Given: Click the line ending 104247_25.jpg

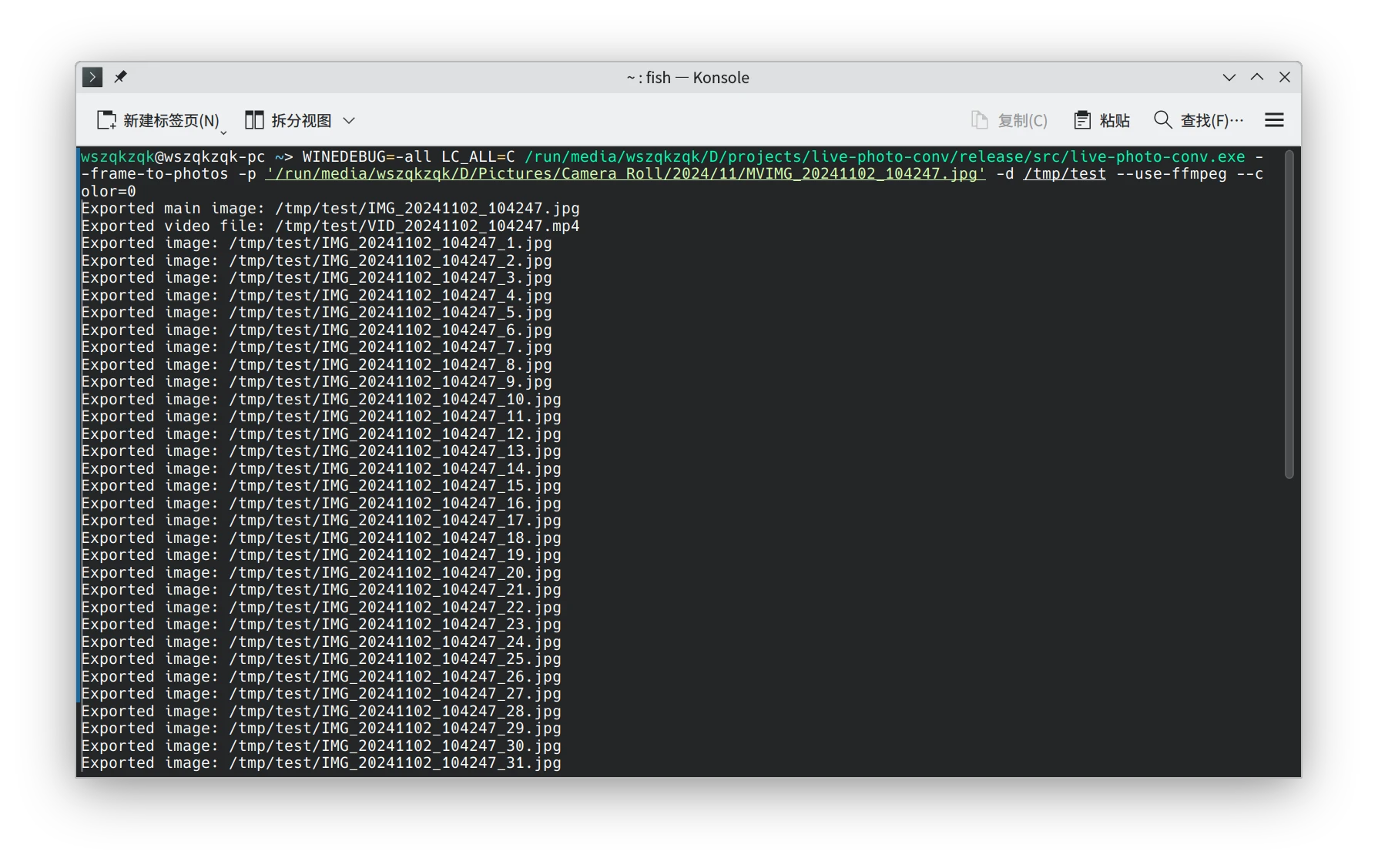Looking at the screenshot, I should click(321, 659).
